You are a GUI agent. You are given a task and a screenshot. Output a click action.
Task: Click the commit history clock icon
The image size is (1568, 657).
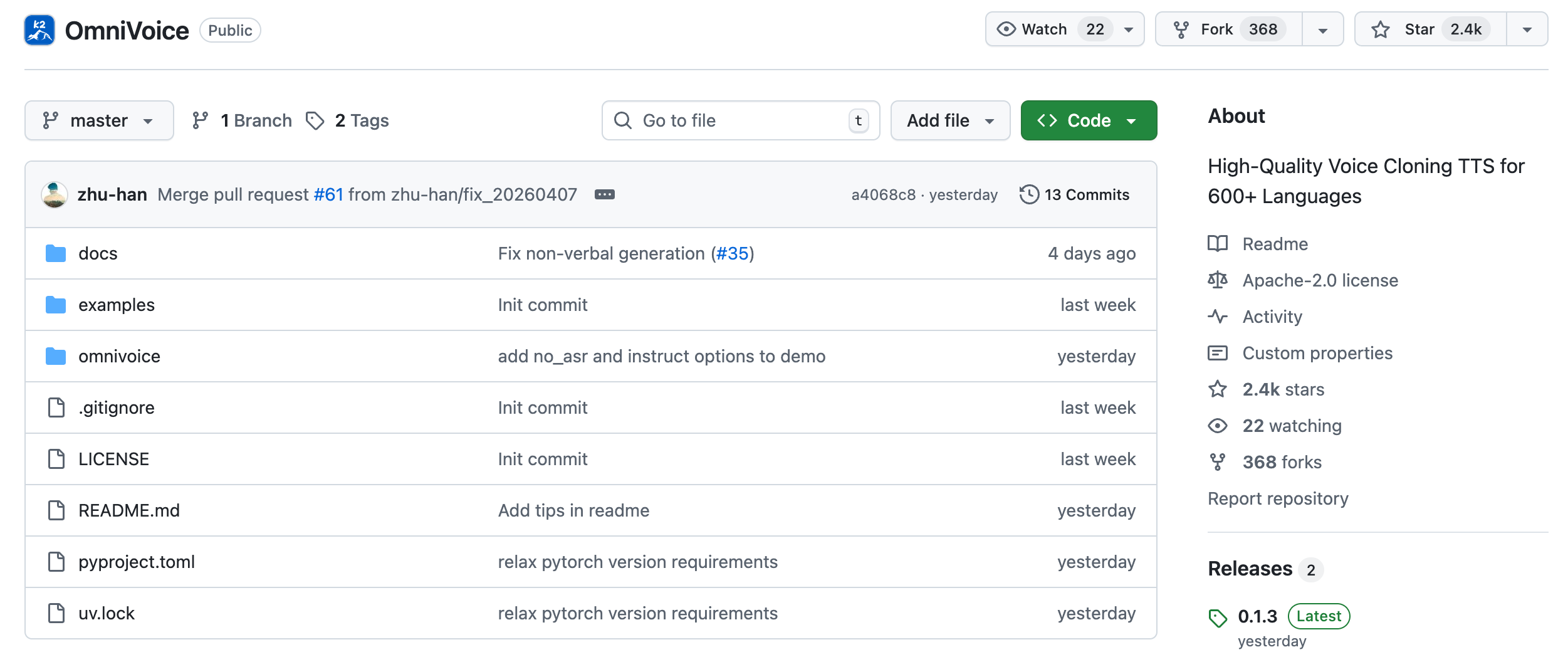[1028, 194]
